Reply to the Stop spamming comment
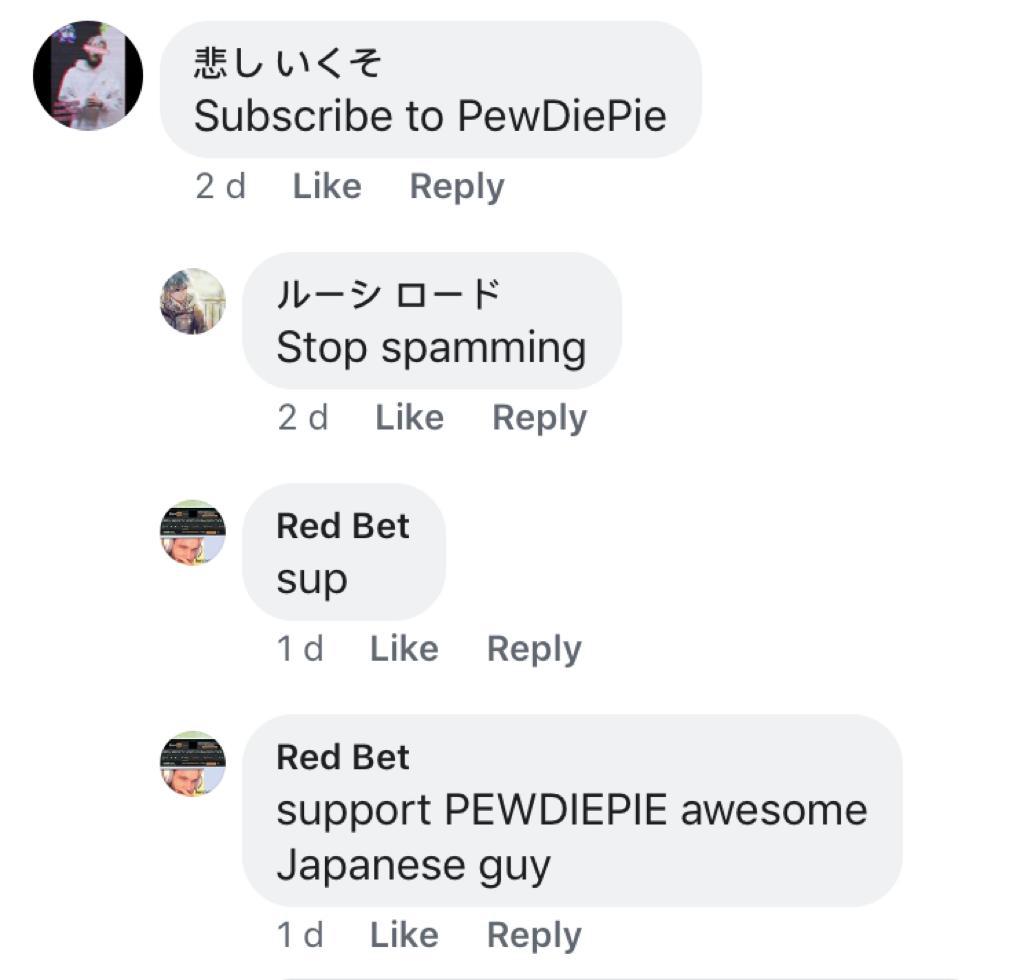 pos(539,419)
